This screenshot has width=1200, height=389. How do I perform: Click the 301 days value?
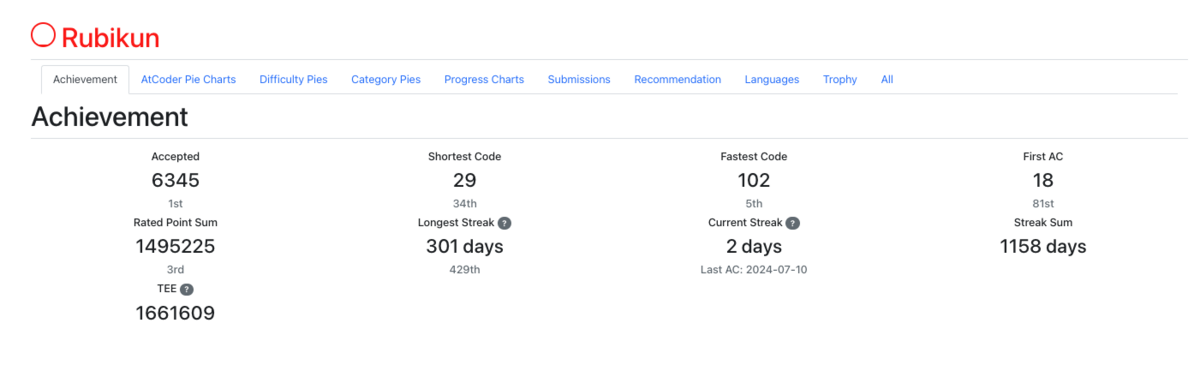click(465, 247)
